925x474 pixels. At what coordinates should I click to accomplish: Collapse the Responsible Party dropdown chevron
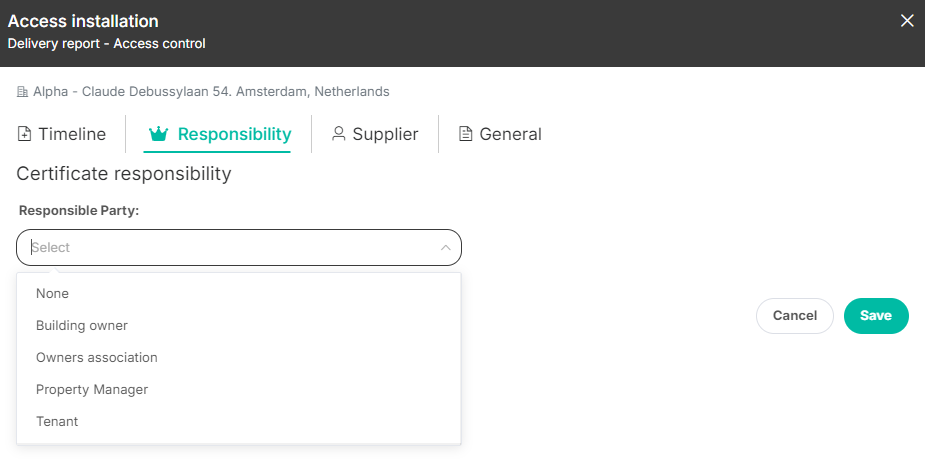(x=445, y=247)
